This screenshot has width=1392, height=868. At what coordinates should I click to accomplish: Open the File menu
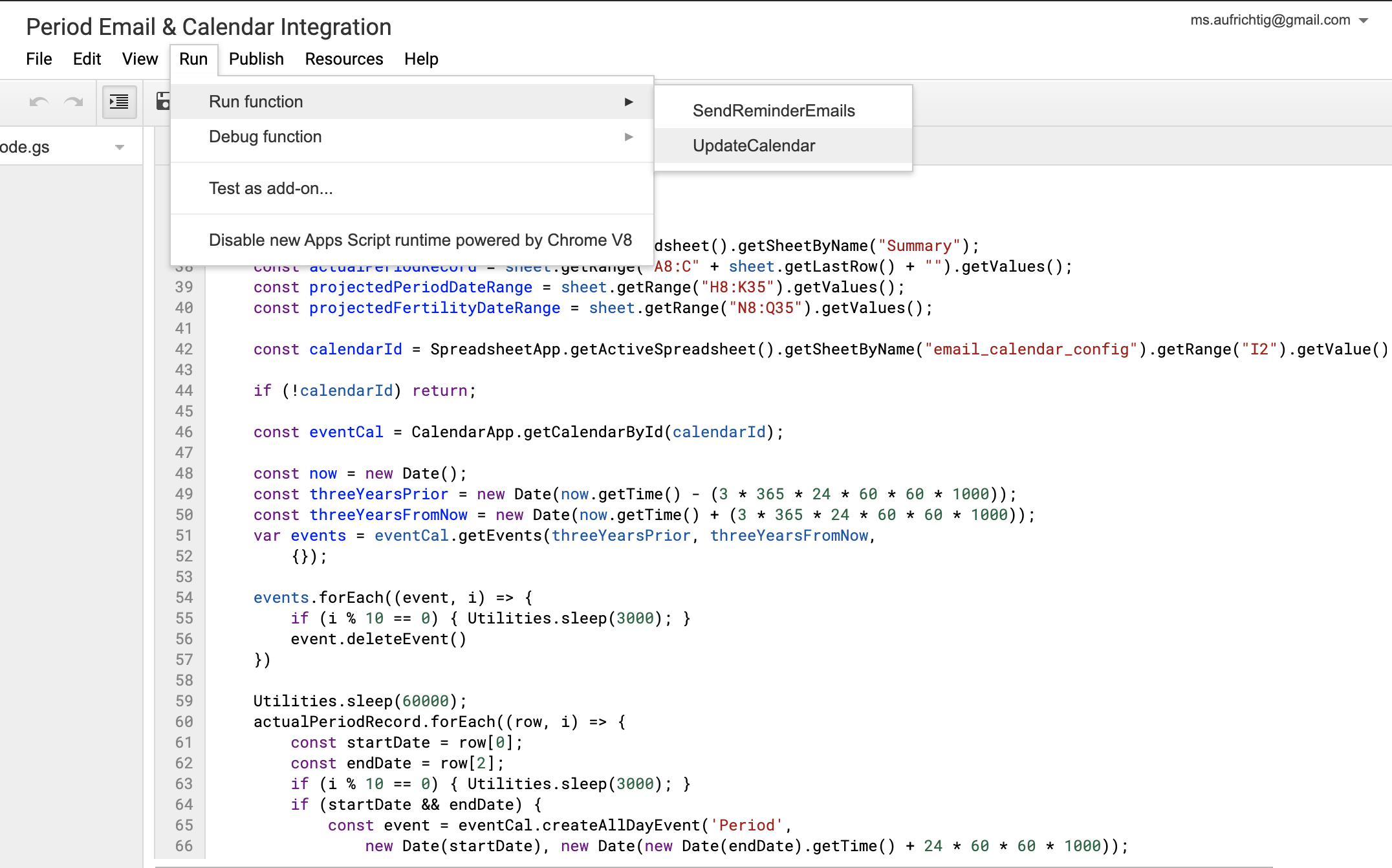[39, 59]
